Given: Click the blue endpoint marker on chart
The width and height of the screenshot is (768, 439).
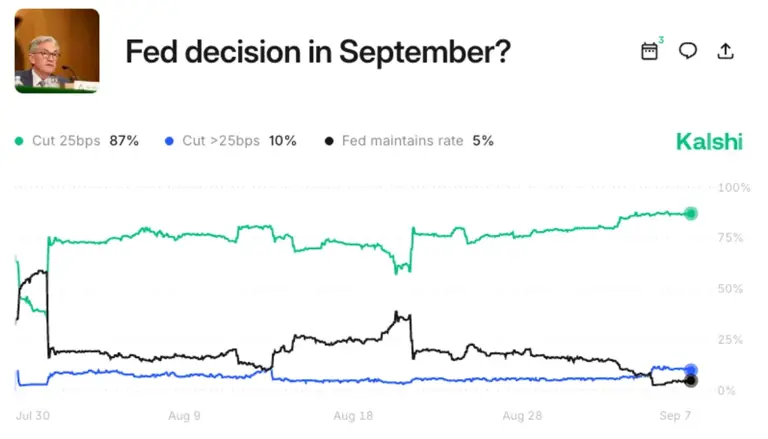Looking at the screenshot, I should (691, 369).
